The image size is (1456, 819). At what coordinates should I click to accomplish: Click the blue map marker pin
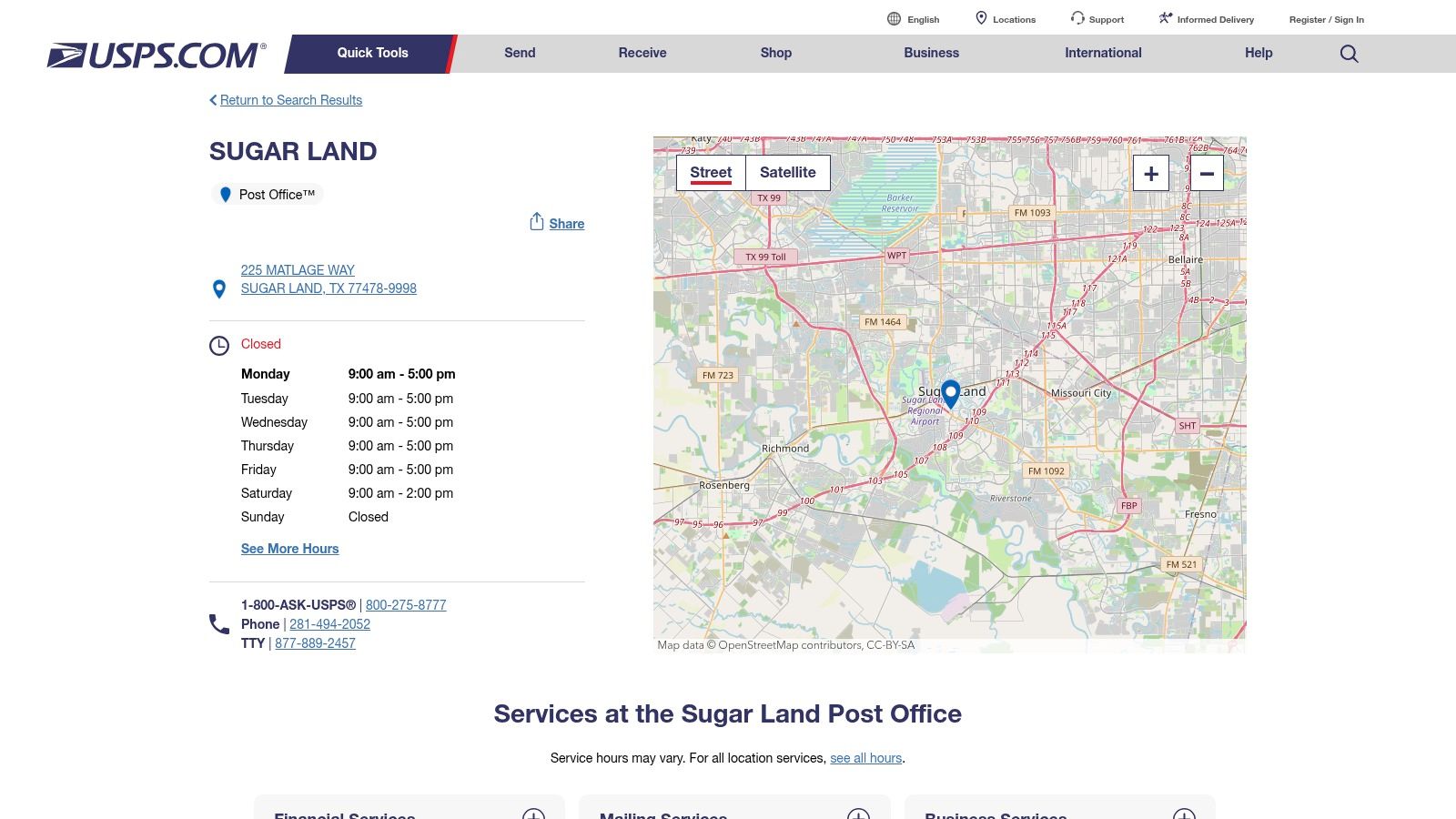(950, 394)
